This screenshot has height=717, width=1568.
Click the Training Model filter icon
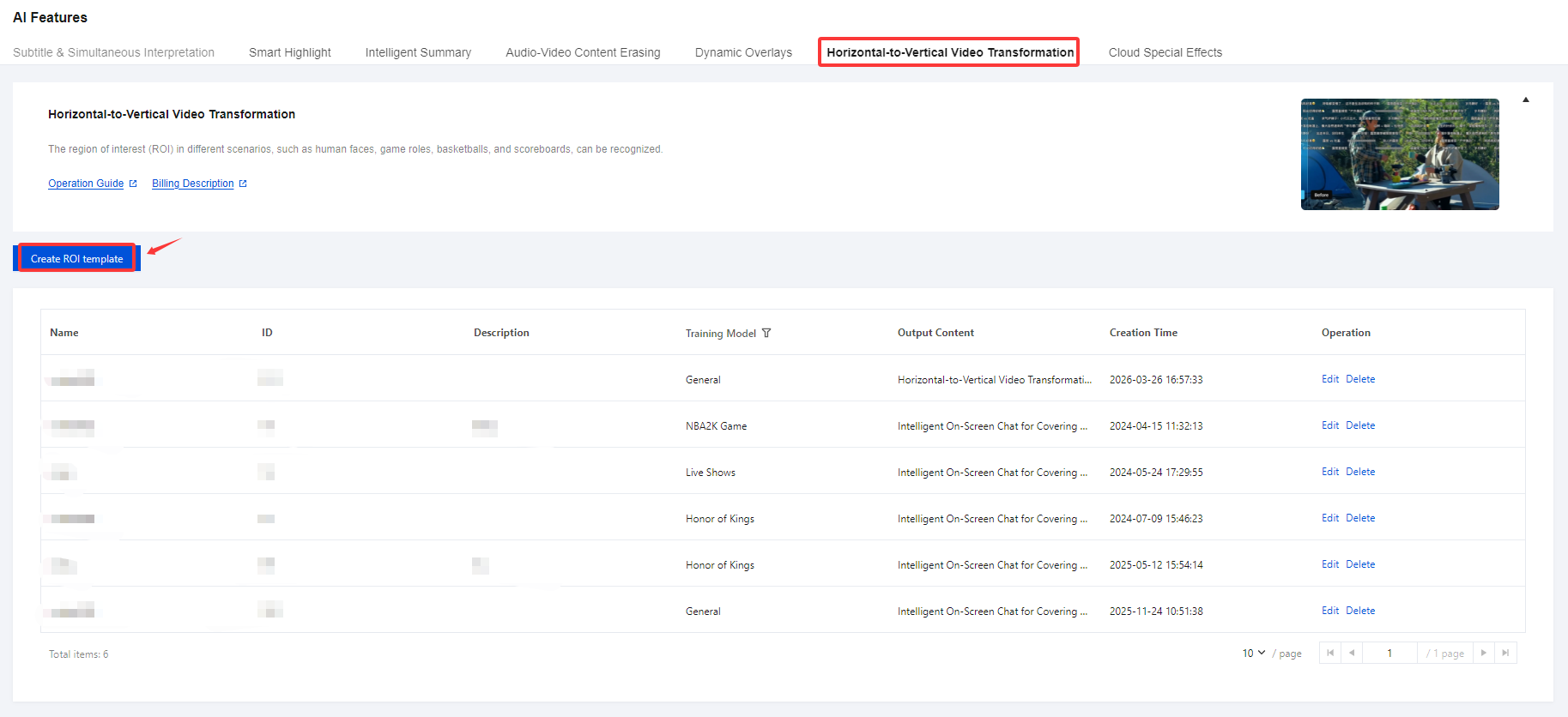point(766,334)
